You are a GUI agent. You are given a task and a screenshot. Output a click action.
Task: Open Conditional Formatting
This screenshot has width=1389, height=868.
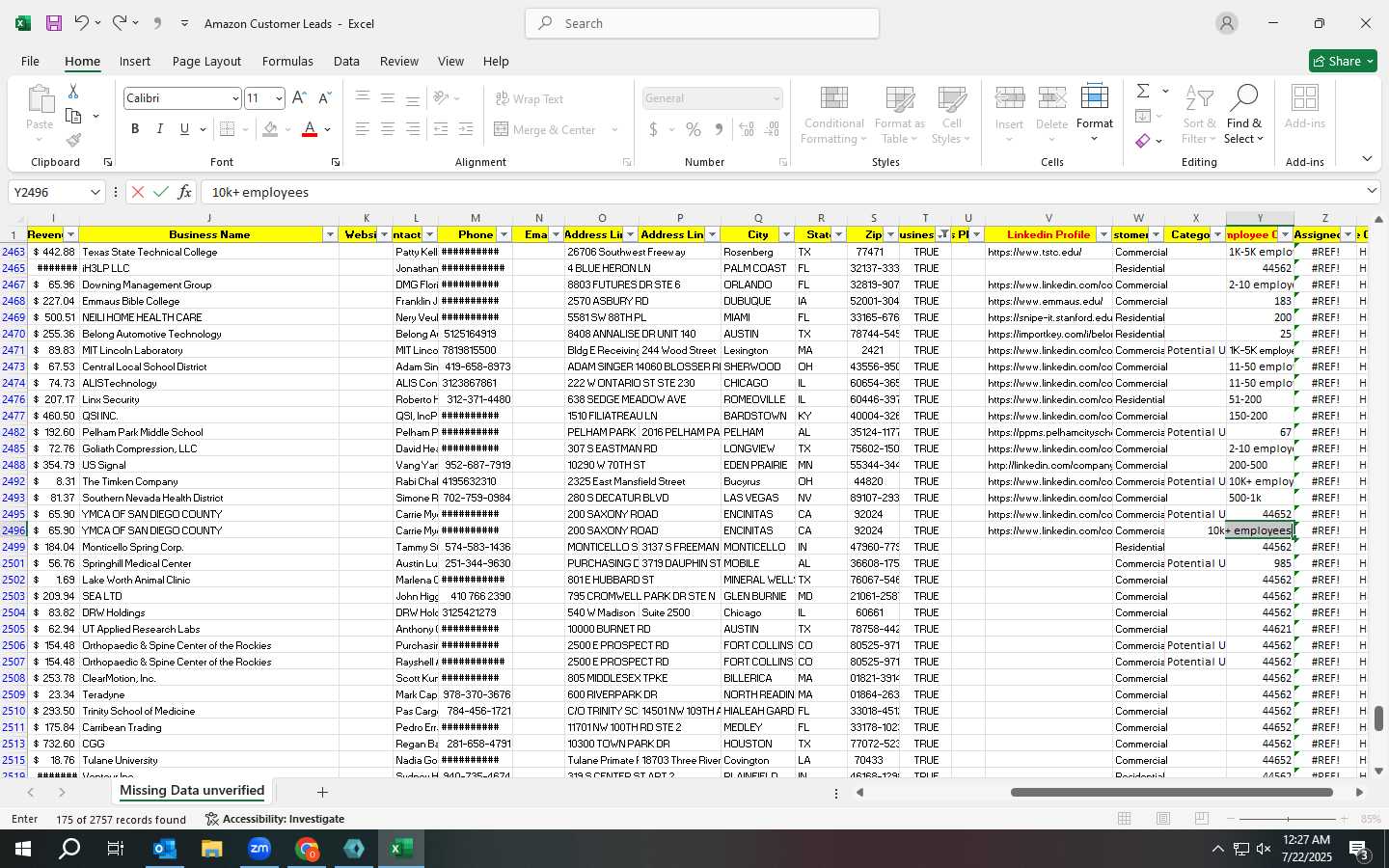pyautogui.click(x=833, y=115)
